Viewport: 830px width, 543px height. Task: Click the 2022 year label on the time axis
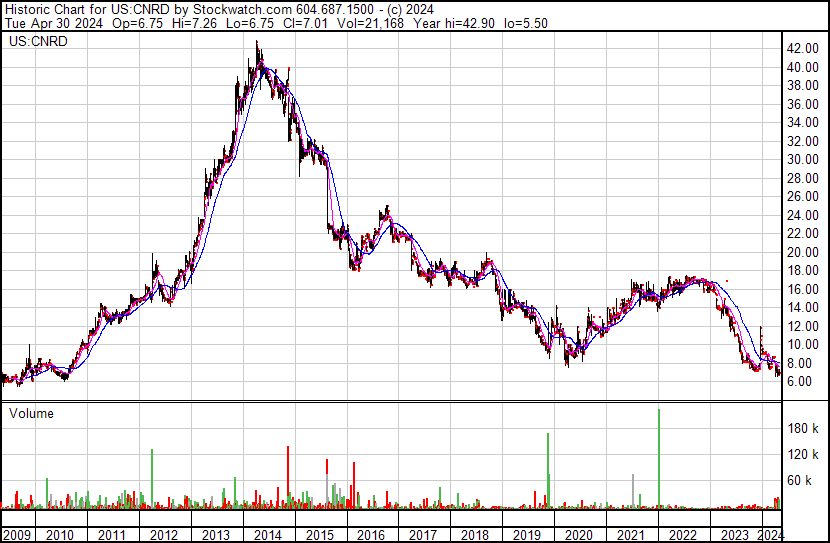682,535
